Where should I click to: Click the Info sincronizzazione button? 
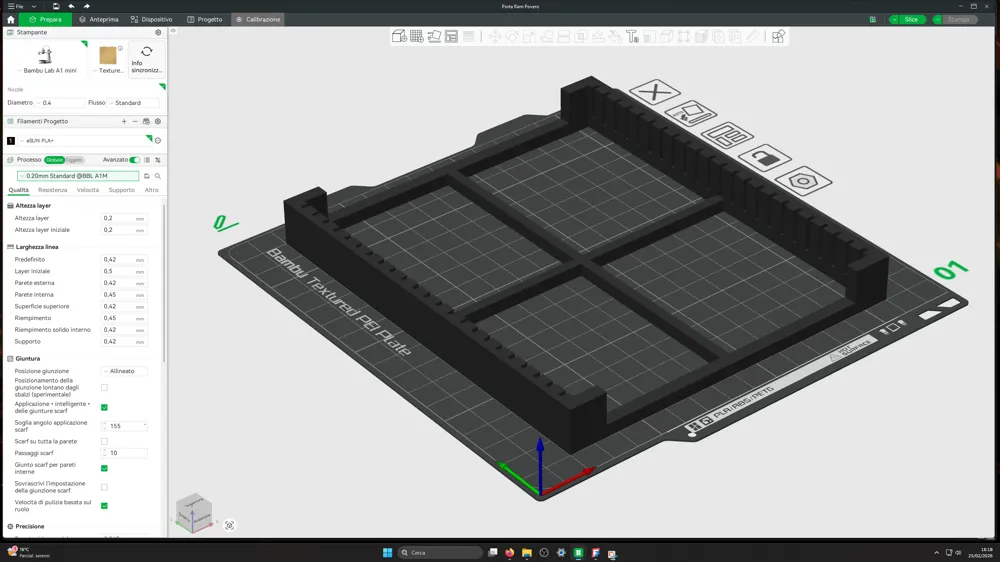(x=147, y=59)
